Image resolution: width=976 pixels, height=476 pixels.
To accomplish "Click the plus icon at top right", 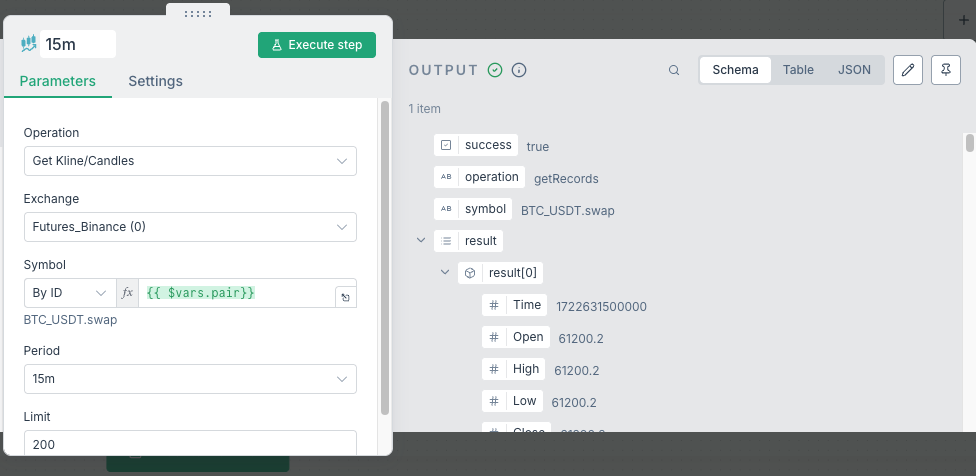I will [x=963, y=19].
